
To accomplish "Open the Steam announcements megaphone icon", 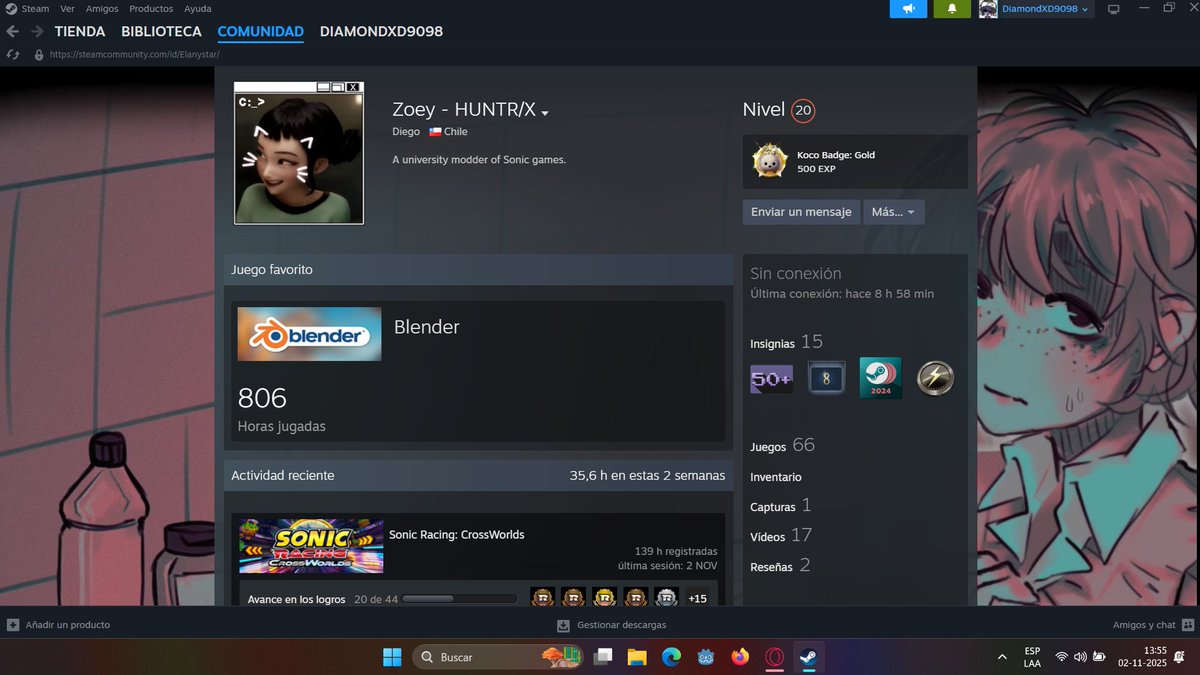I will click(x=908, y=9).
